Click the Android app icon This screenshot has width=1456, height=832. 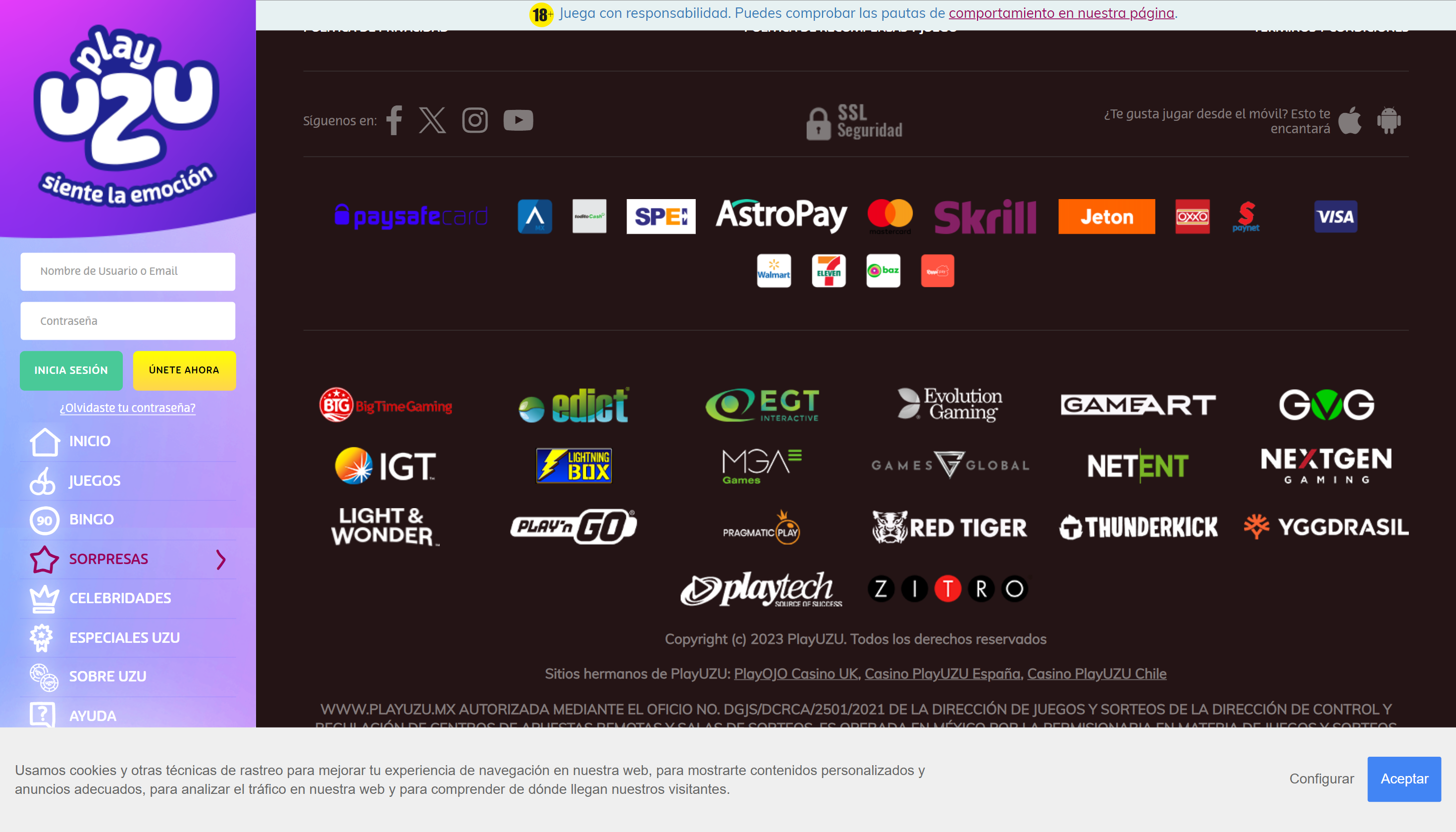coord(1389,120)
